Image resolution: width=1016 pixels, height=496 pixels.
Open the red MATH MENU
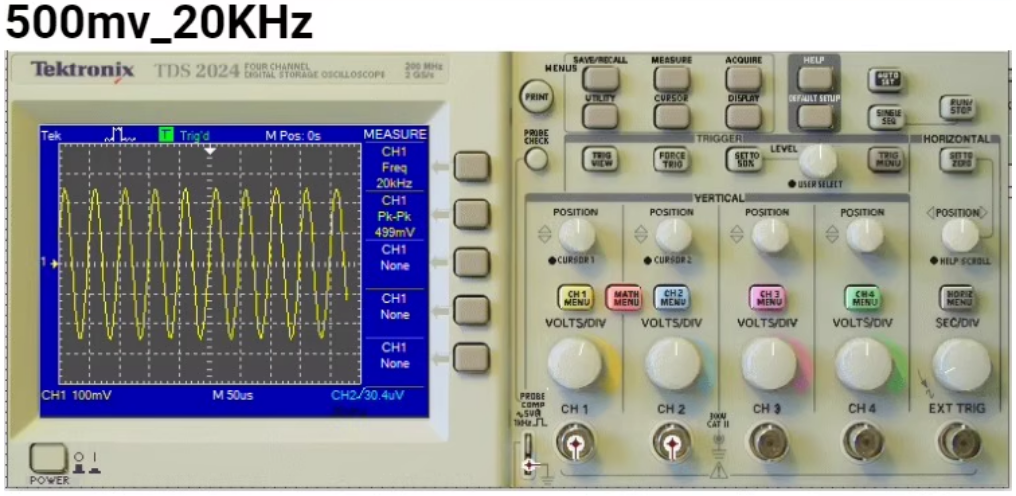coord(624,297)
